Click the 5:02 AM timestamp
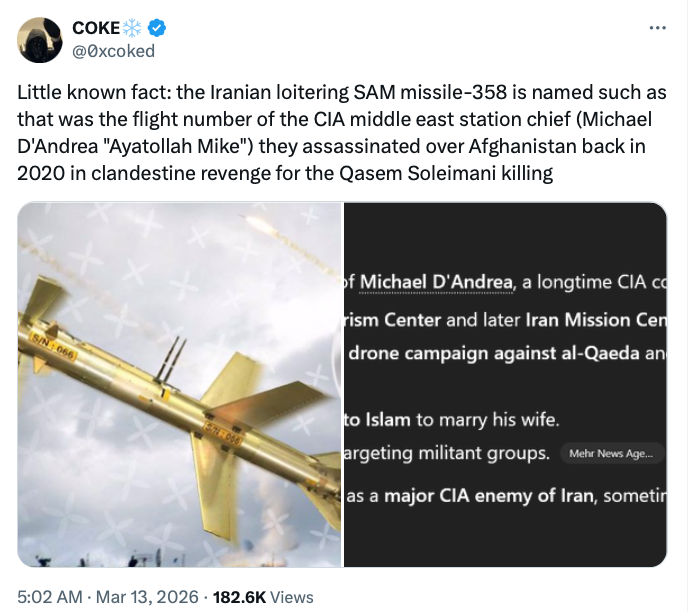 (51, 597)
